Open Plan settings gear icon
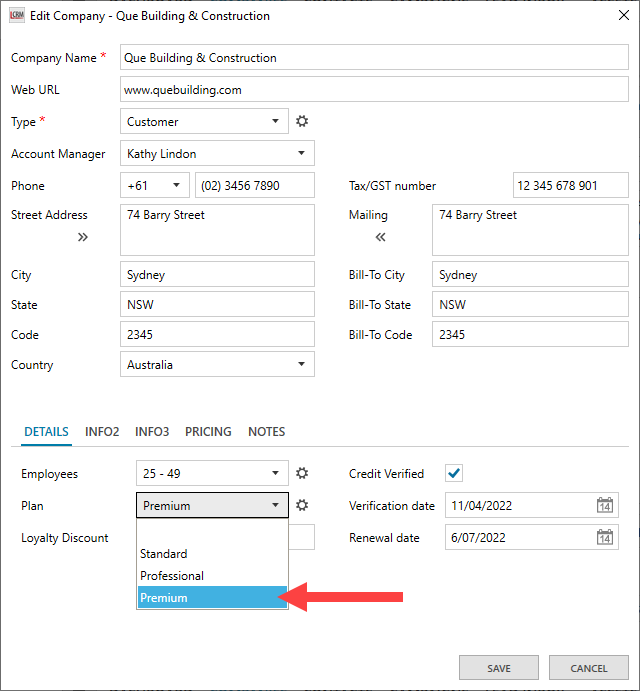The width and height of the screenshot is (640, 691). (x=302, y=506)
